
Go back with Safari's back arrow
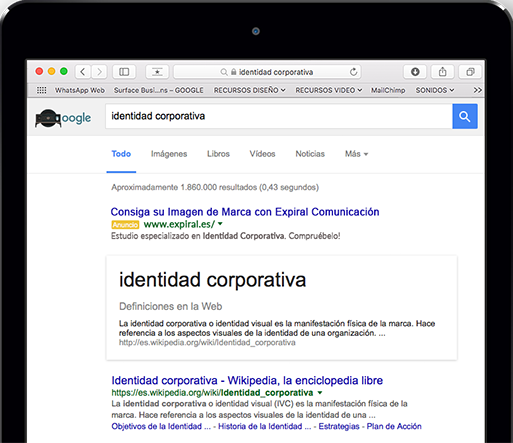(83, 72)
